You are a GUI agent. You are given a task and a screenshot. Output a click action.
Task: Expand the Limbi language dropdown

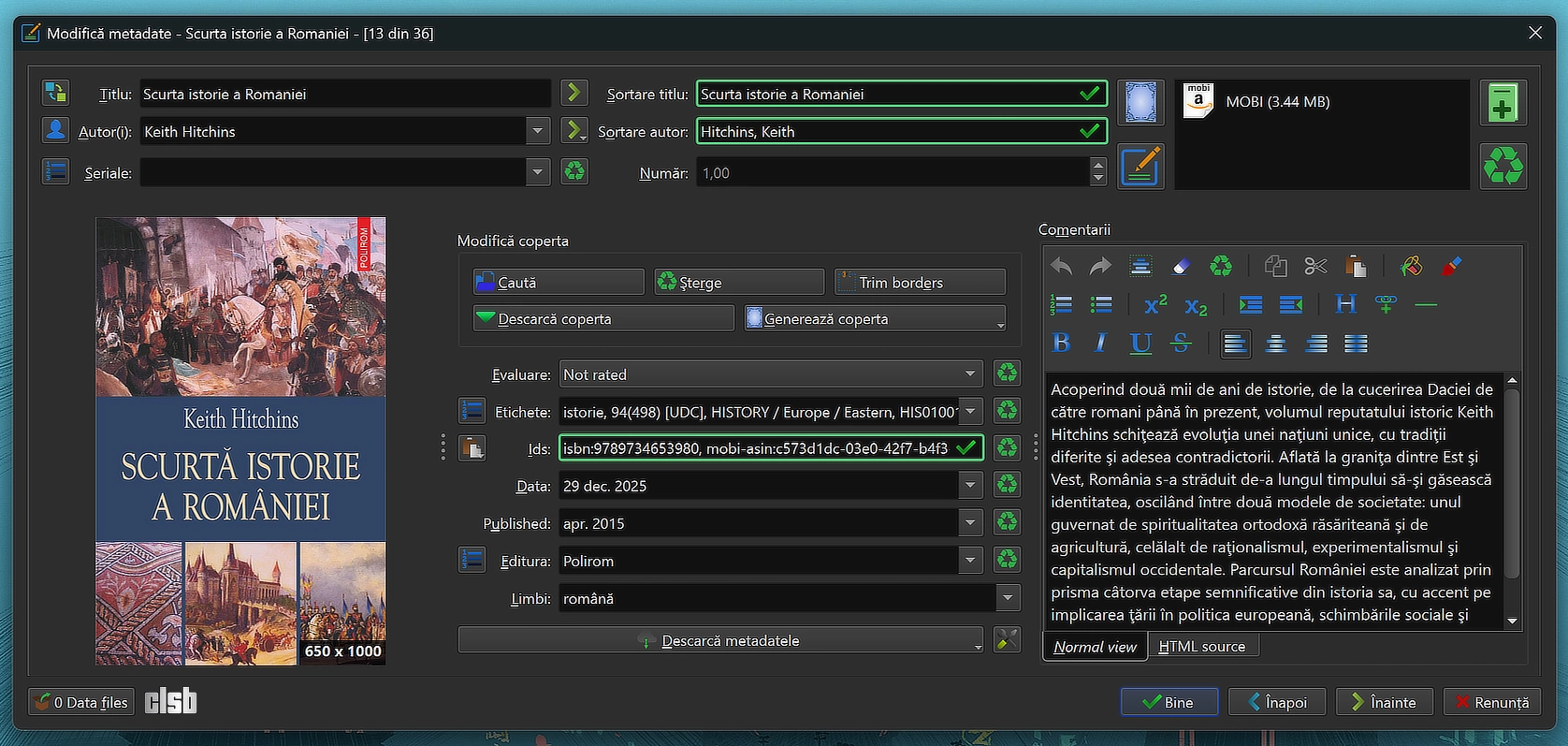[x=1008, y=598]
